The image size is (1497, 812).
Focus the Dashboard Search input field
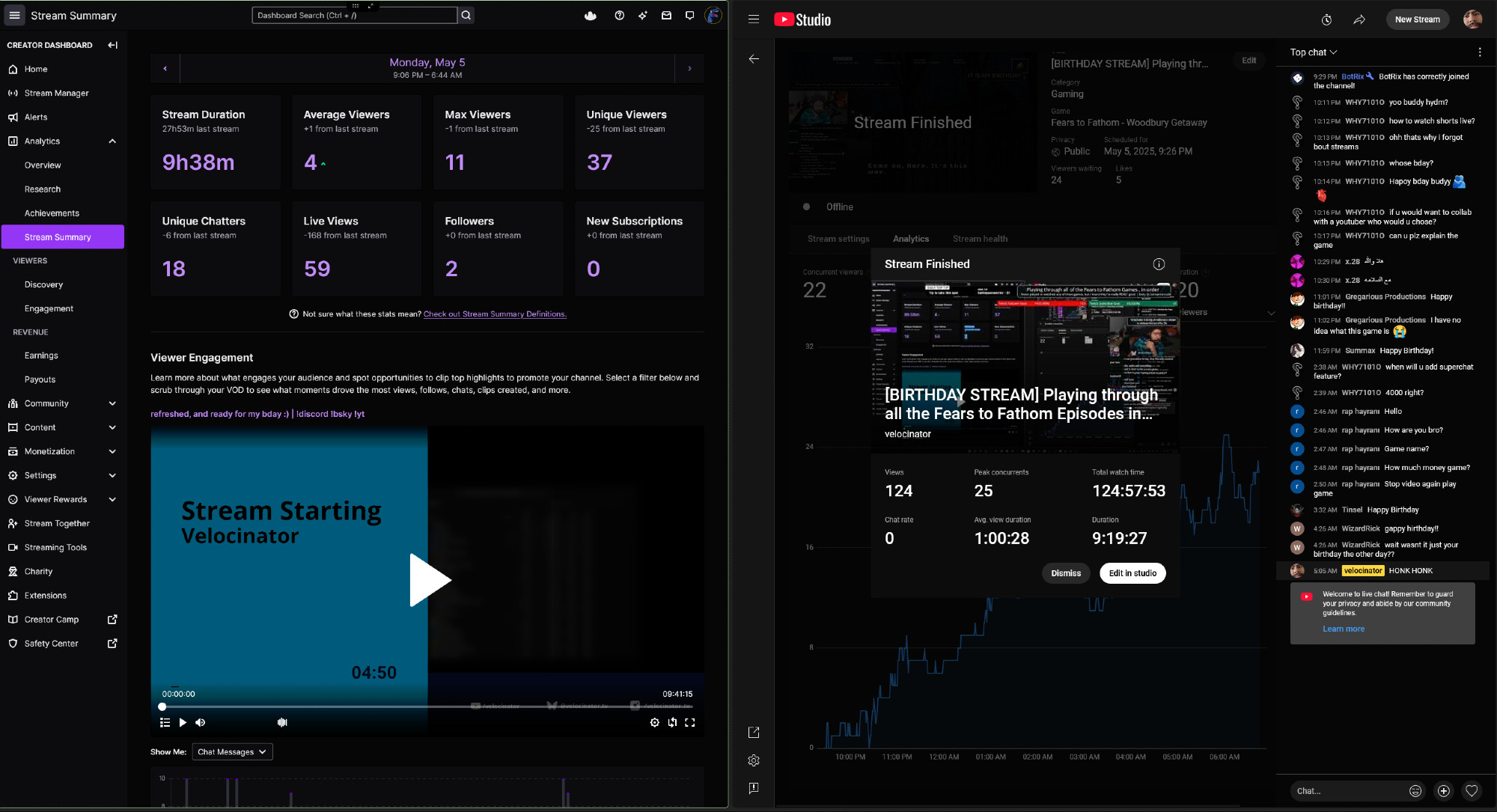(x=354, y=15)
